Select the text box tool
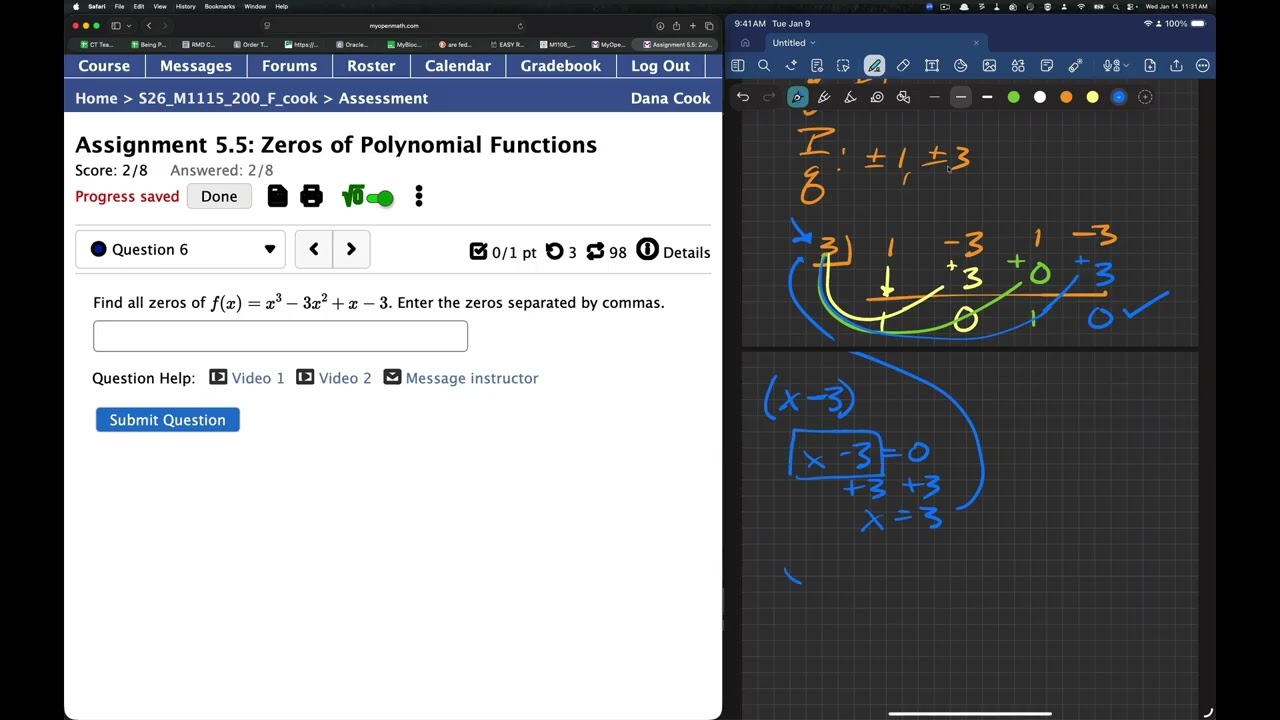1280x720 pixels. point(932,66)
